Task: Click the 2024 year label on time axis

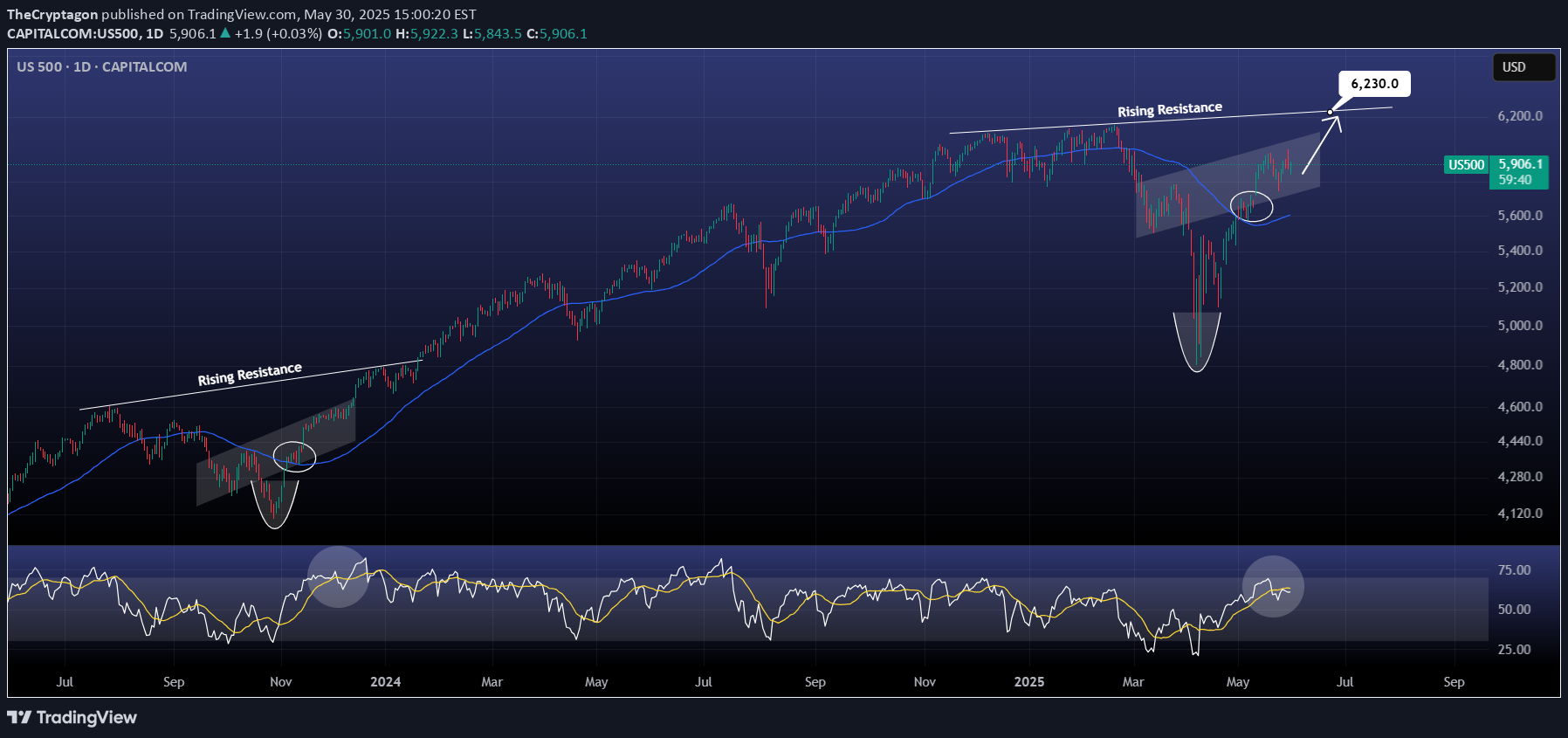Action: click(x=385, y=682)
